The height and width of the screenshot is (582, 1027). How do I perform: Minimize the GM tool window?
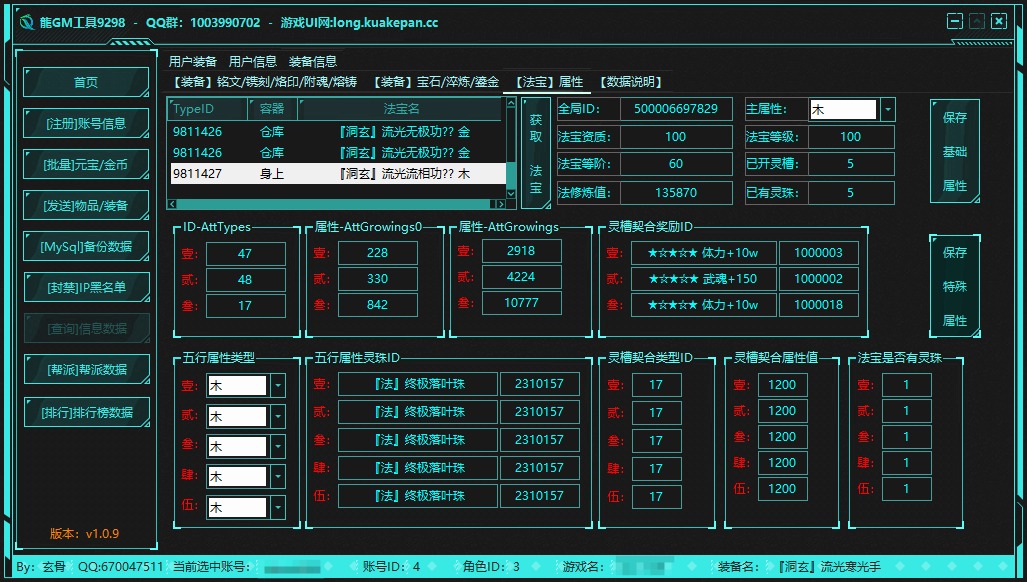coord(955,21)
